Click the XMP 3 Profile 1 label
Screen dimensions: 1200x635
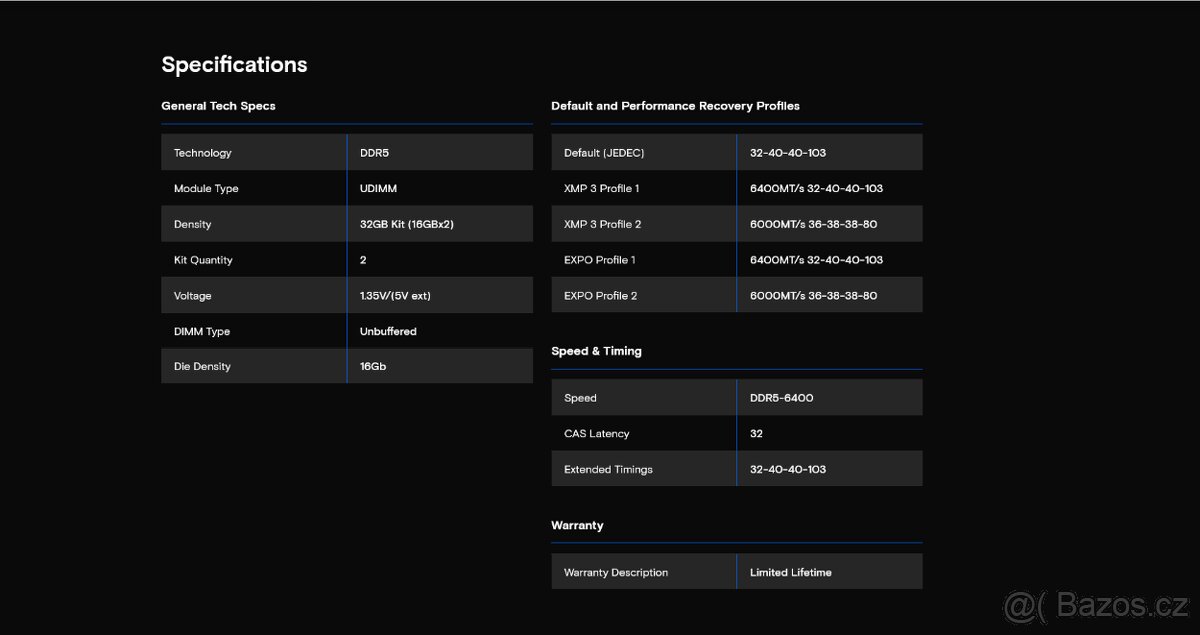(601, 189)
